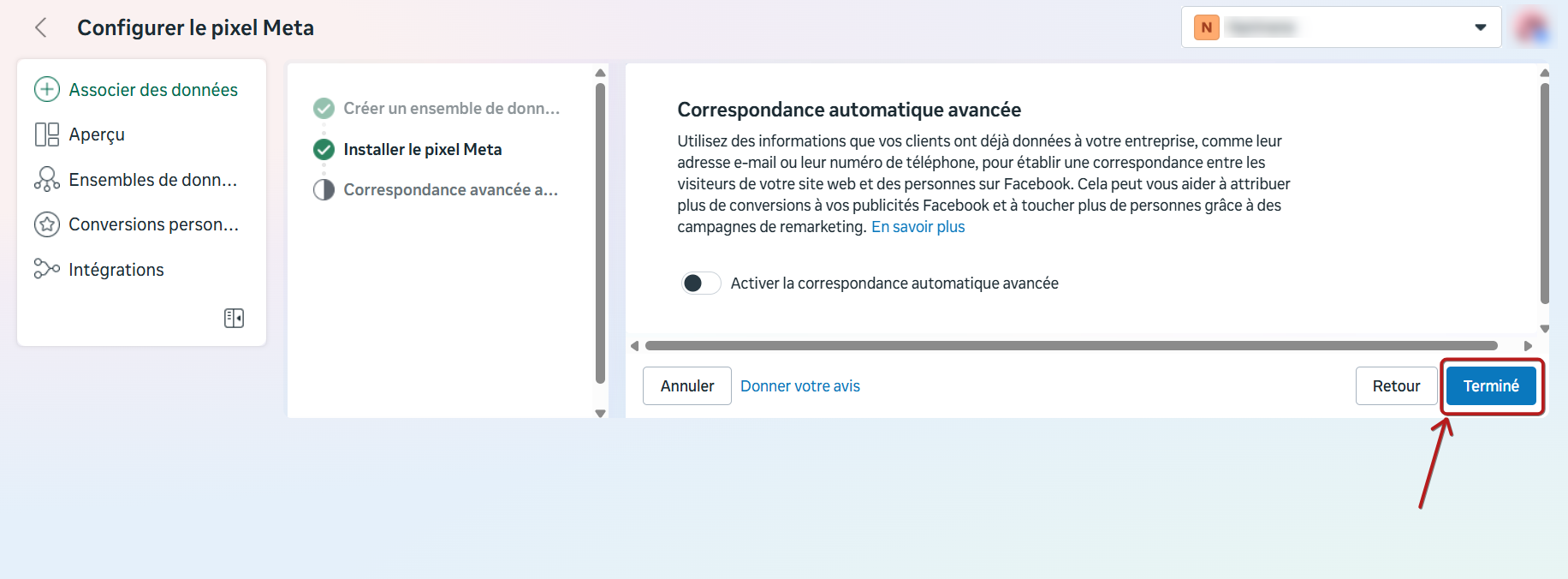This screenshot has height=579, width=1568.
Task: Click the steps panel vertical scrollbar thumb
Action: pyautogui.click(x=600, y=233)
